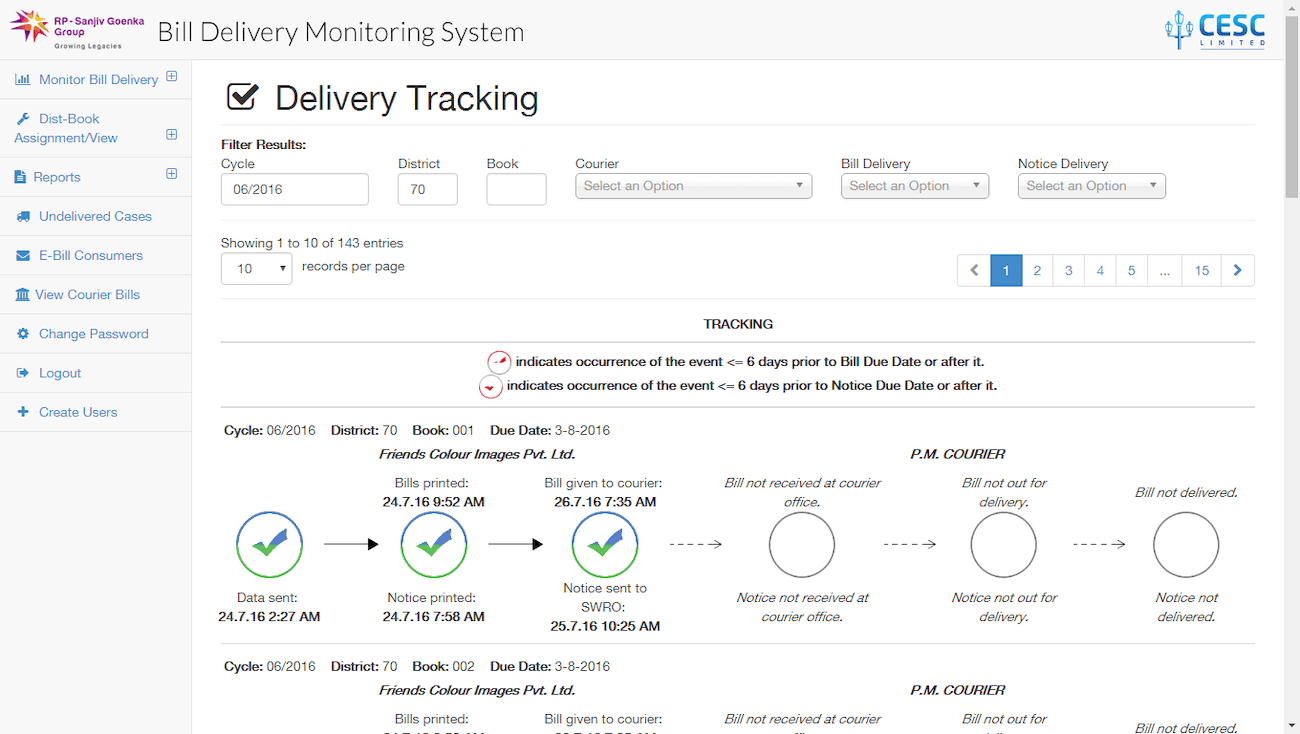Viewport: 1300px width, 734px height.
Task: Open the Bill Delivery filter dropdown
Action: [x=914, y=186]
